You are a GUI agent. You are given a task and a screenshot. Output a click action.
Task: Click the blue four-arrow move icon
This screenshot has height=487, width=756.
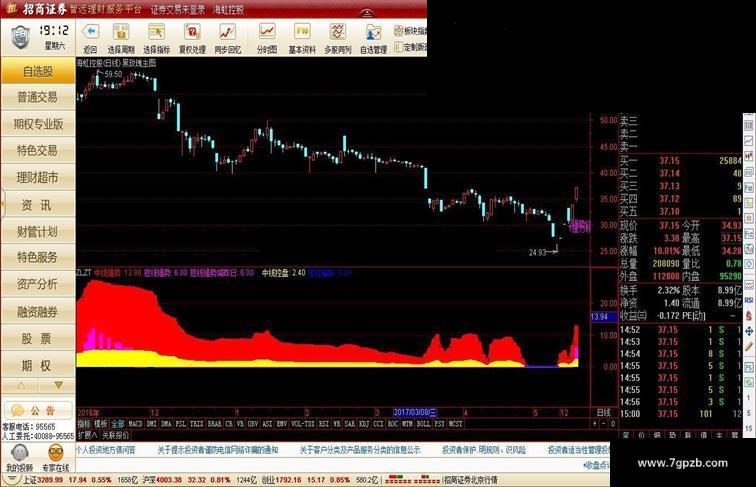(x=749, y=331)
